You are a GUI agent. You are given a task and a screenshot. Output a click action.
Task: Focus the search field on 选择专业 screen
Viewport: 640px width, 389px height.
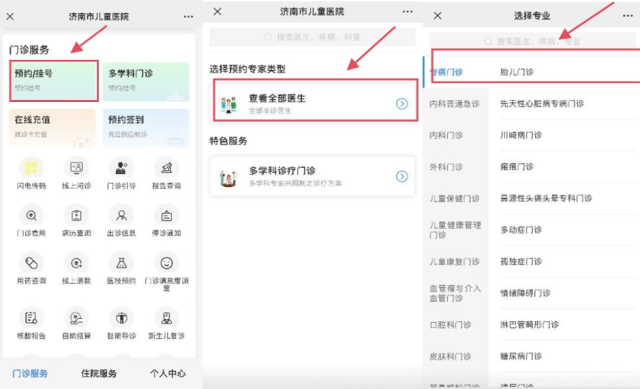(533, 41)
